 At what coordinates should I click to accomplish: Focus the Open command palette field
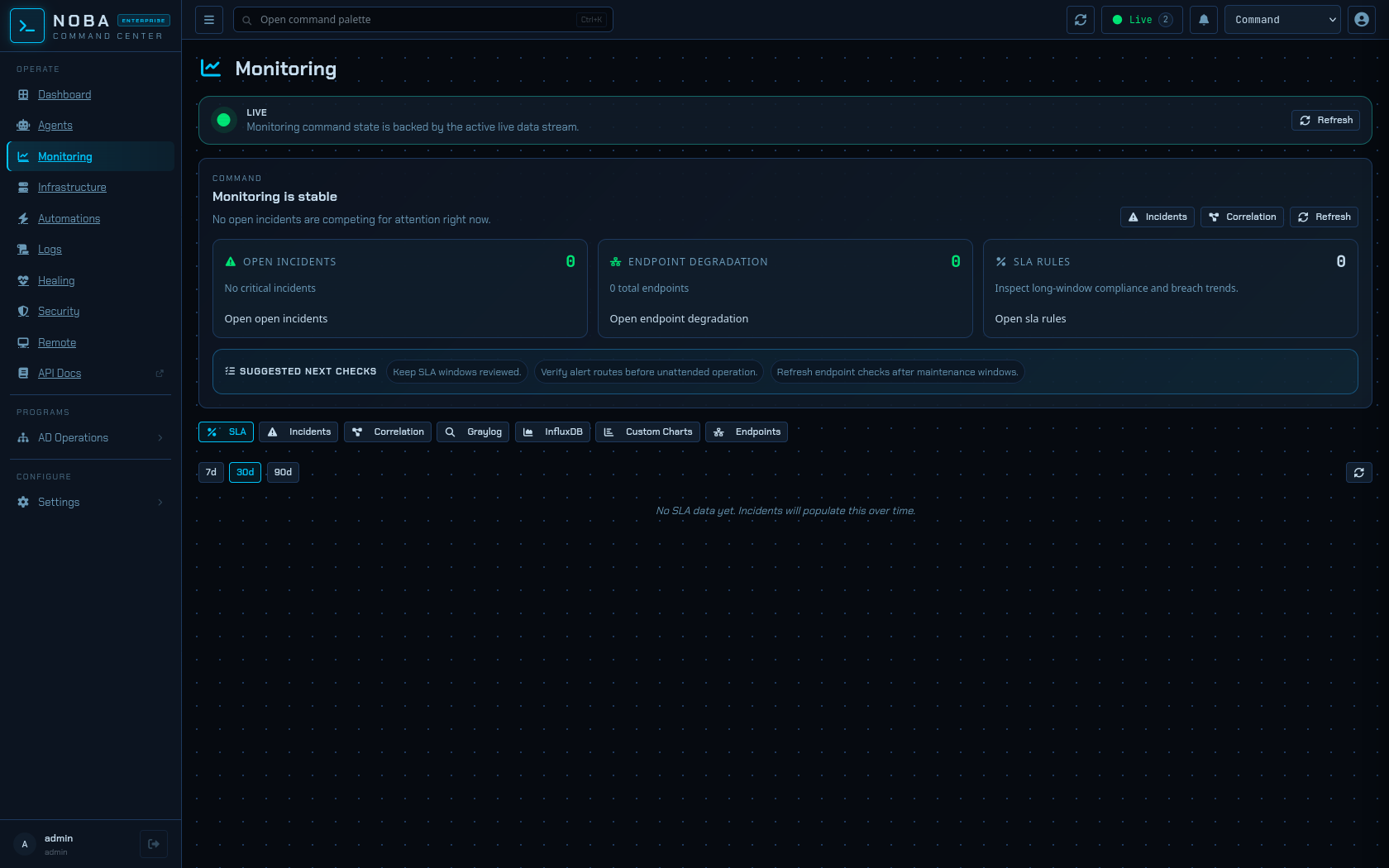pos(423,20)
